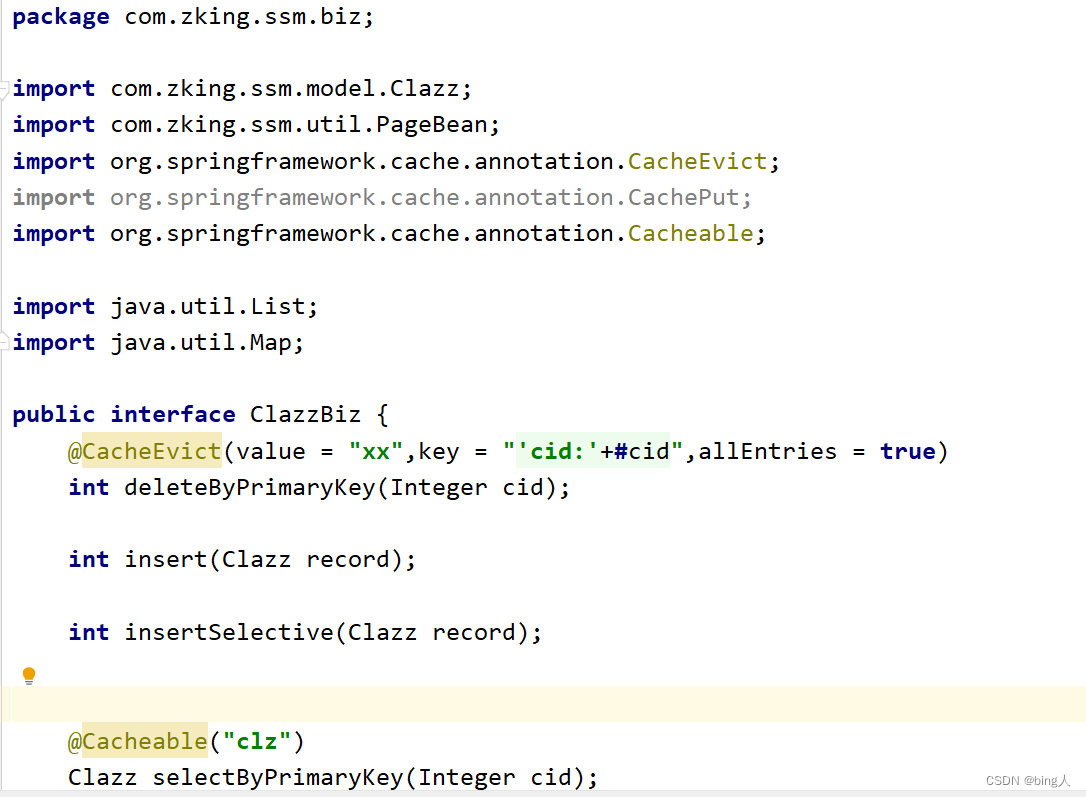Click the code folding arrow beside the first import

pyautogui.click(x=4, y=88)
